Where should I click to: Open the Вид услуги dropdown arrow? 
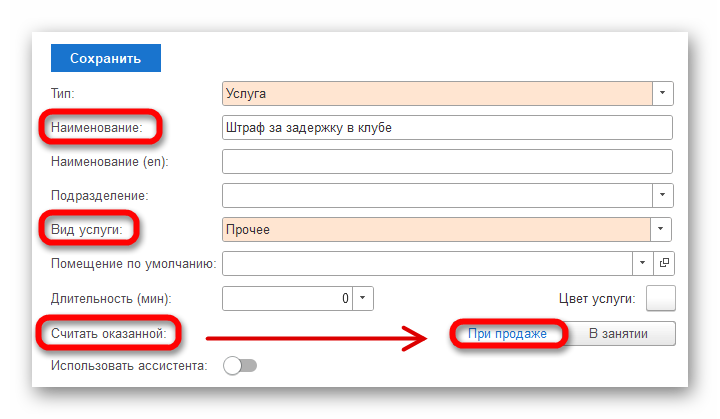661,229
